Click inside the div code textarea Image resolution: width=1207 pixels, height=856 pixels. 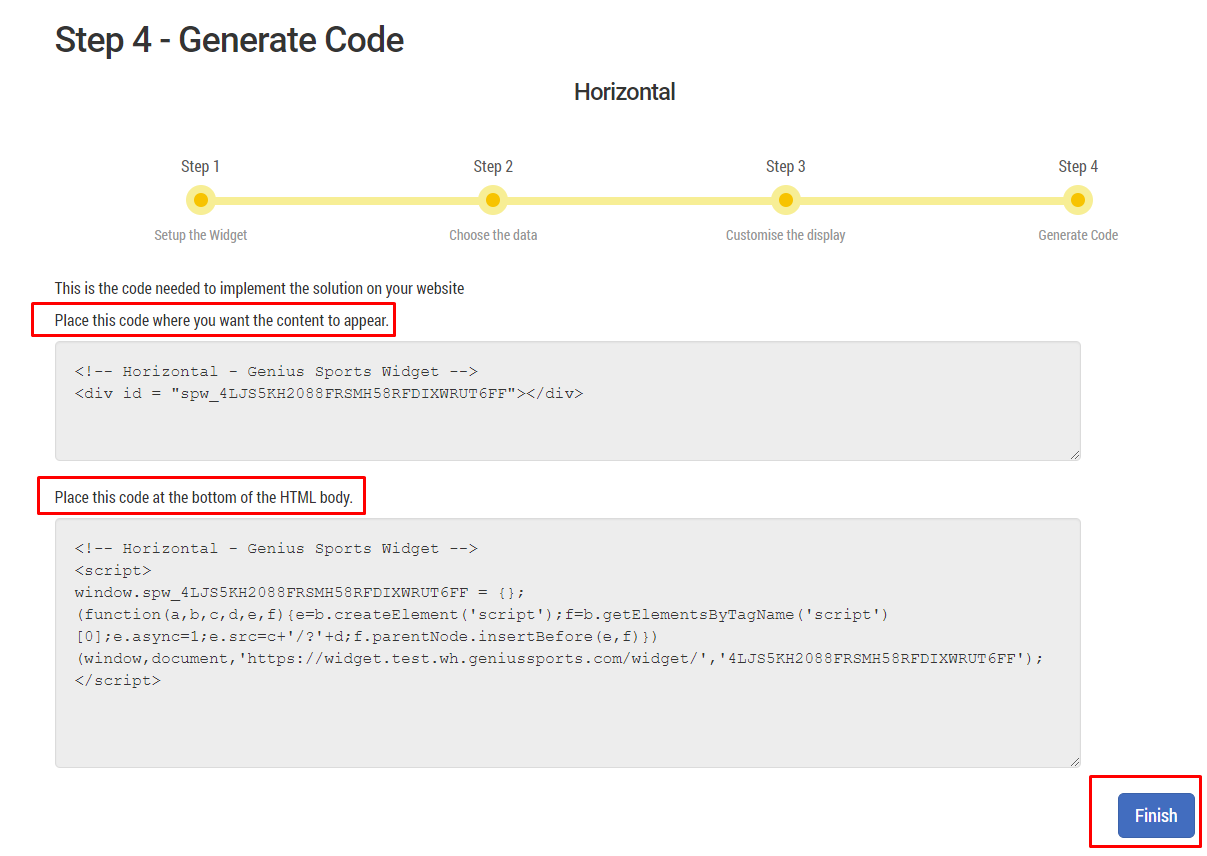(567, 401)
